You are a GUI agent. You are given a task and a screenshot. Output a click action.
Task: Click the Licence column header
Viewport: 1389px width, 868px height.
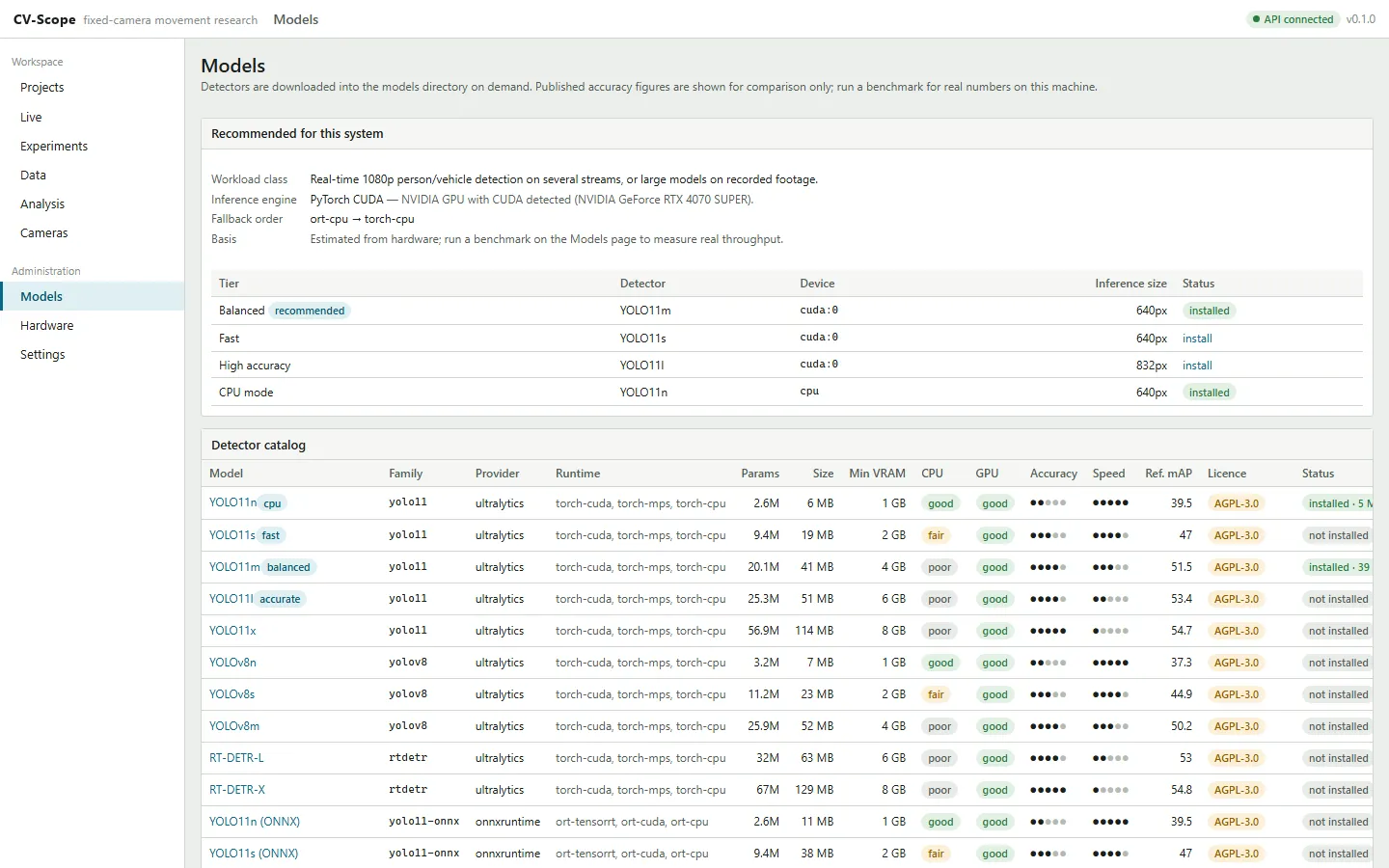[x=1227, y=474]
